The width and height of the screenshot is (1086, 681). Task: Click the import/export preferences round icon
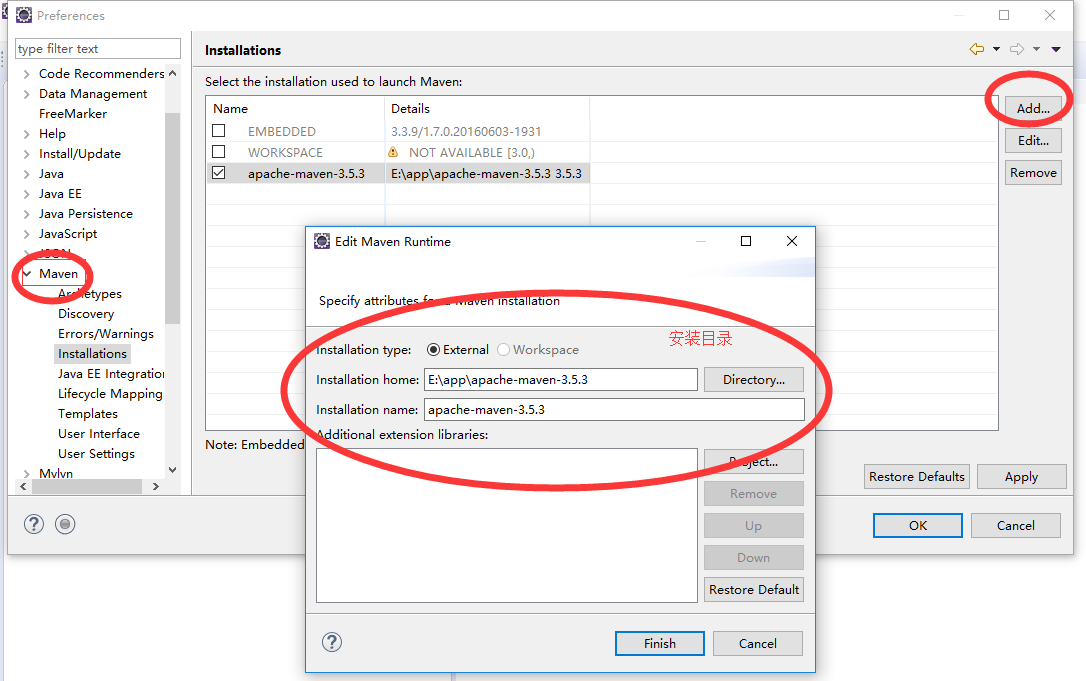point(65,524)
